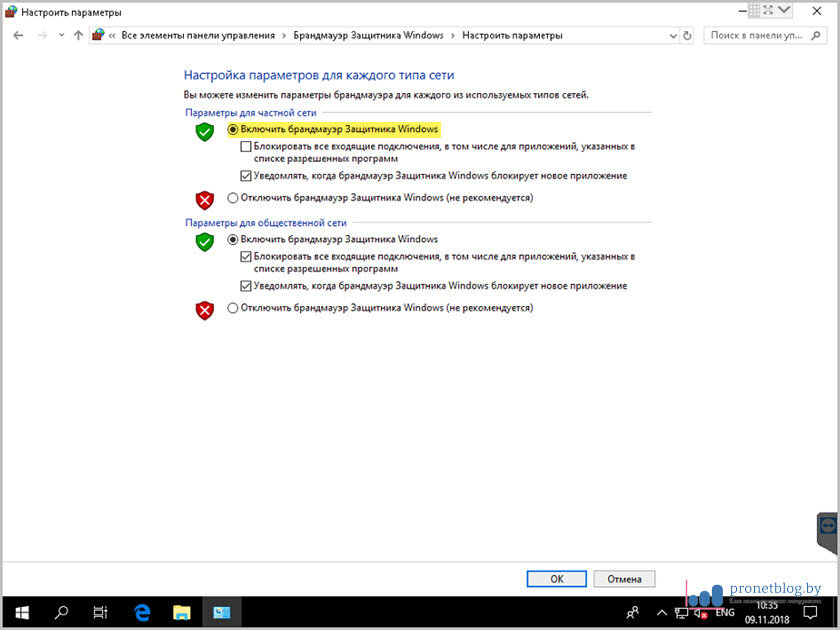Select 'Отключить брандмауэр Защитника Windows' for private network
The width and height of the screenshot is (840, 630).
click(x=233, y=198)
